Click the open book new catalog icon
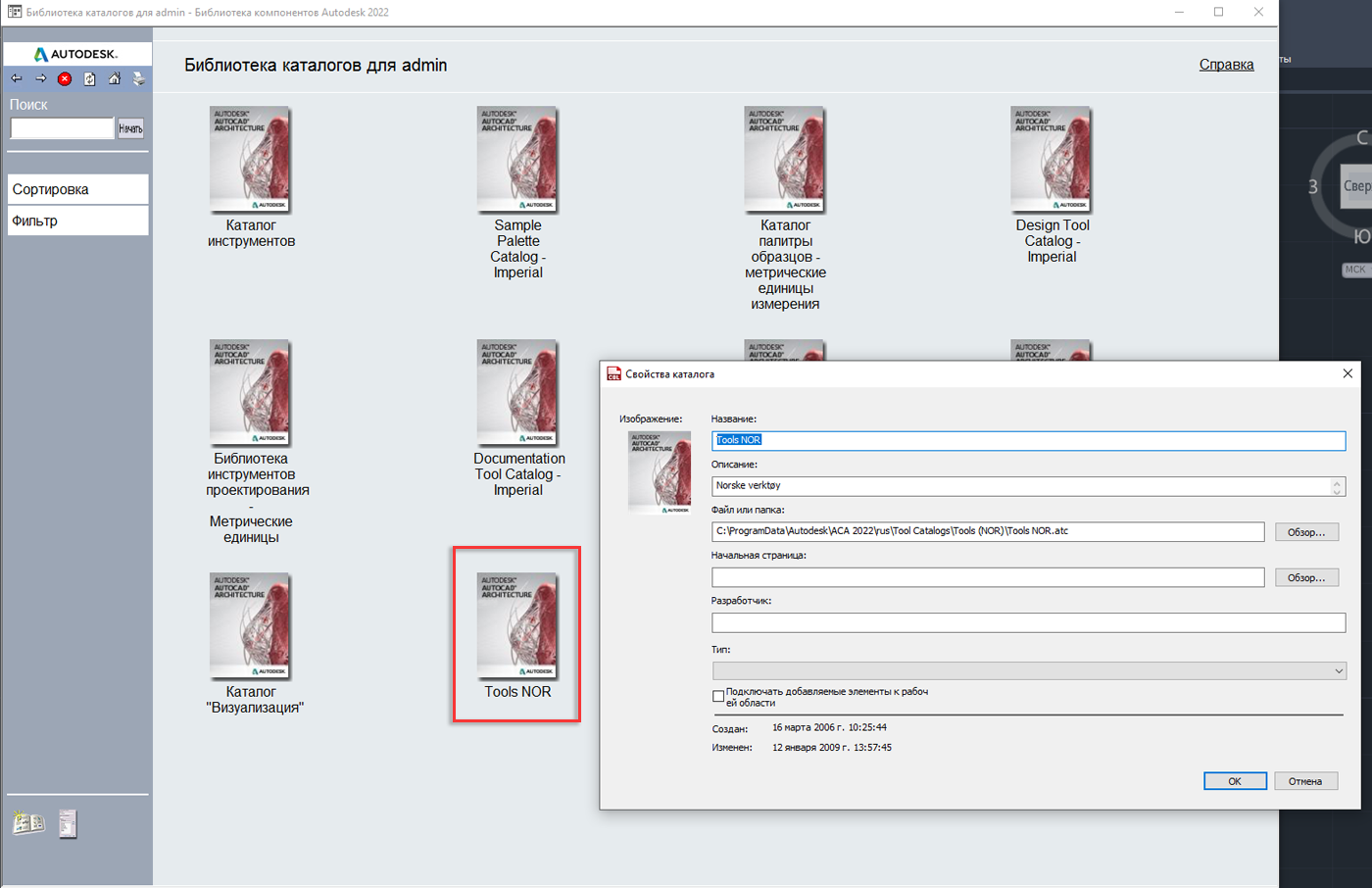The image size is (1372, 888). 28,823
